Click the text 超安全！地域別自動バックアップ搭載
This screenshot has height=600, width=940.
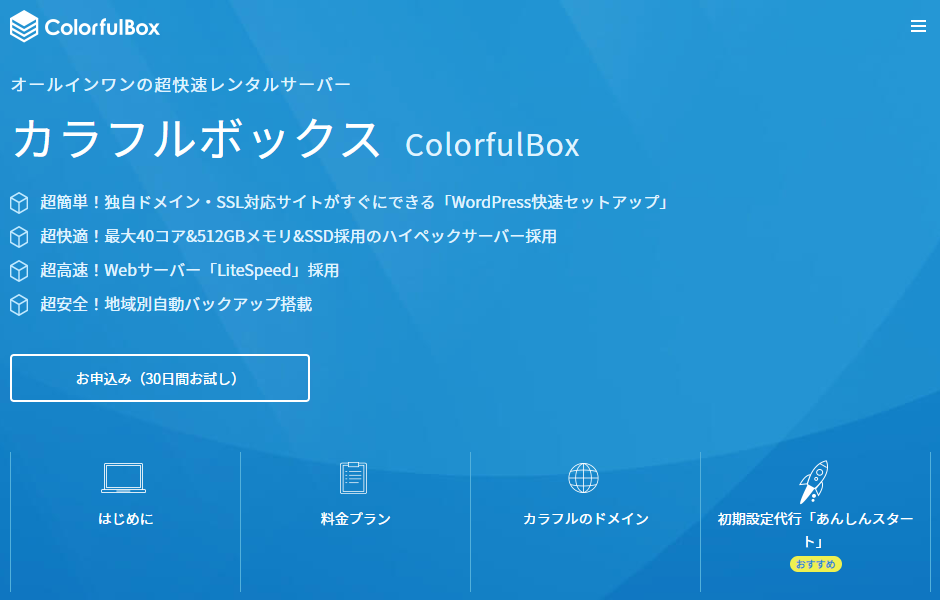click(176, 304)
